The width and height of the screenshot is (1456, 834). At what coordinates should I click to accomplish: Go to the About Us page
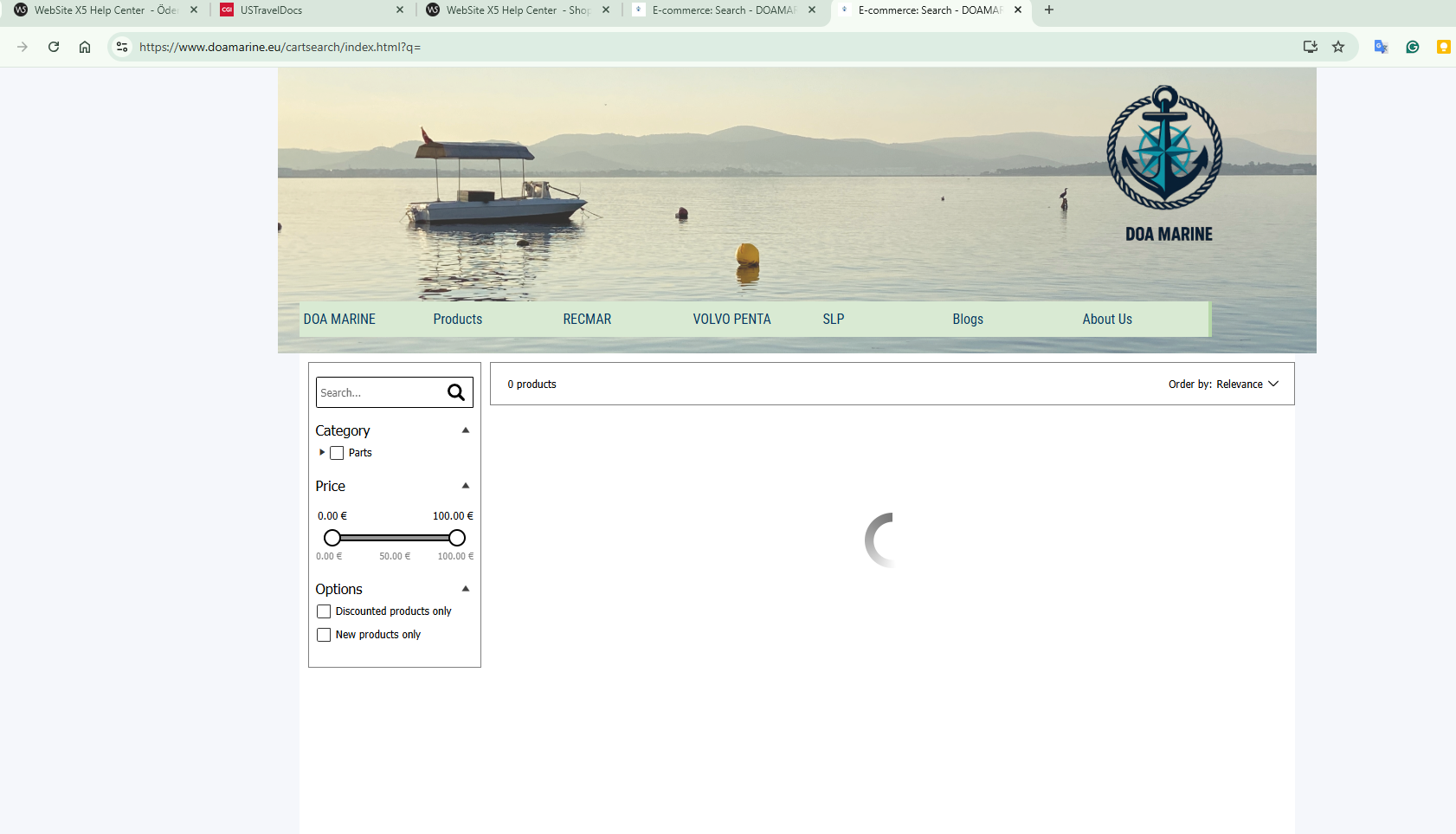point(1106,319)
